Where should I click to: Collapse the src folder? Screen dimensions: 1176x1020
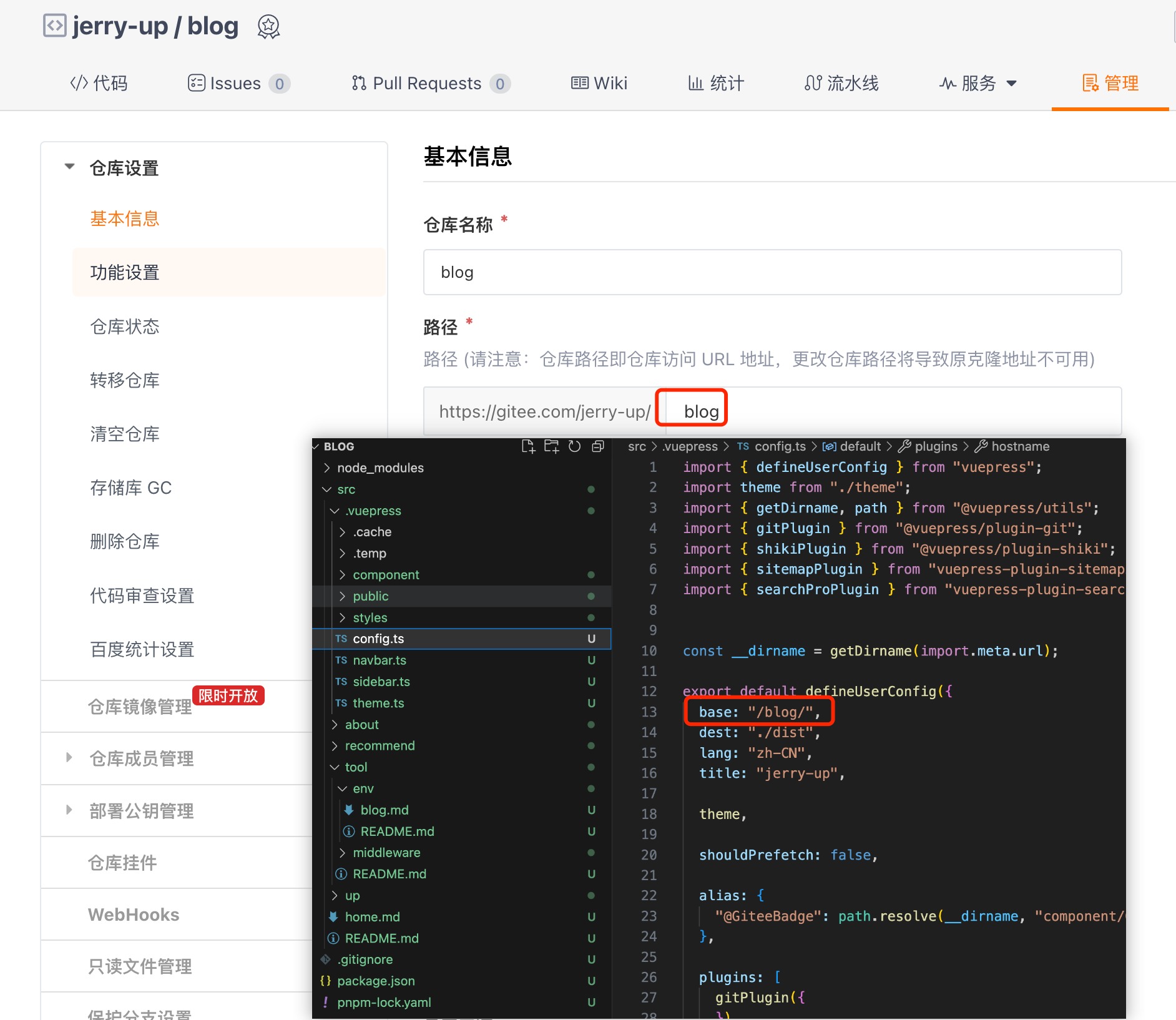tap(326, 489)
